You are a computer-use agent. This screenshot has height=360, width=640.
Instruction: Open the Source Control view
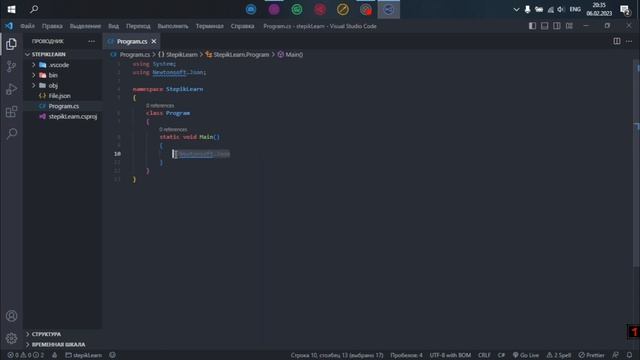coord(11,66)
